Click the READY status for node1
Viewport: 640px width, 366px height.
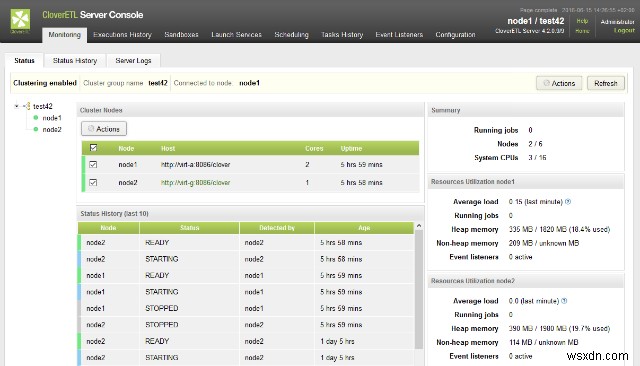tap(157, 275)
